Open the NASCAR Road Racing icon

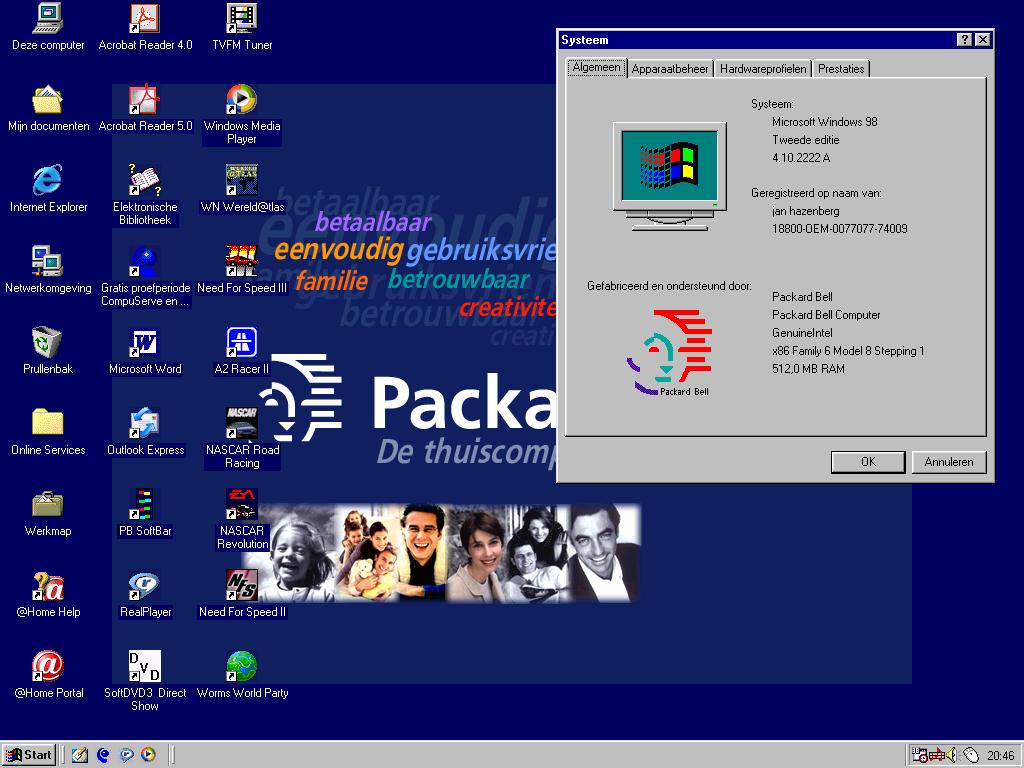pyautogui.click(x=241, y=424)
